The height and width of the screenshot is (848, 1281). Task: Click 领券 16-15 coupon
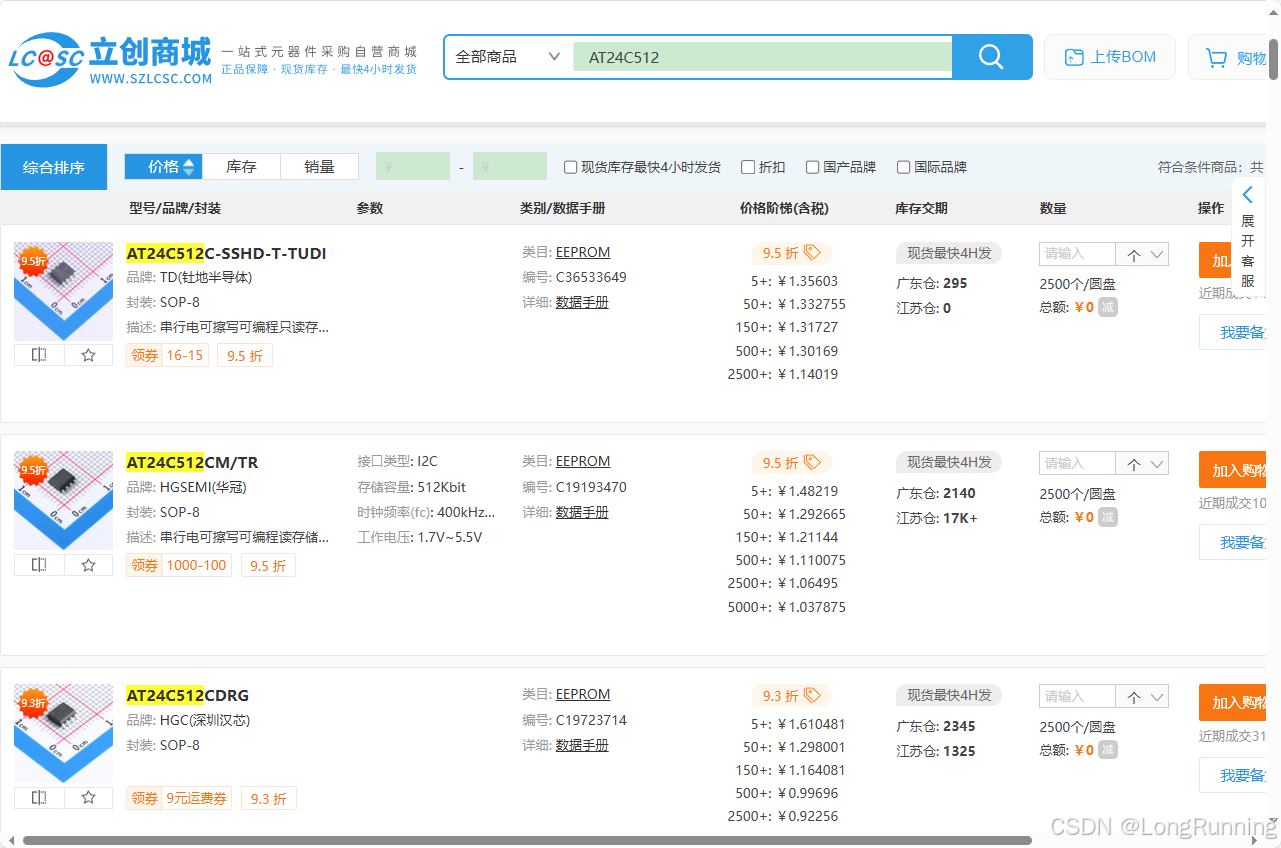167,355
